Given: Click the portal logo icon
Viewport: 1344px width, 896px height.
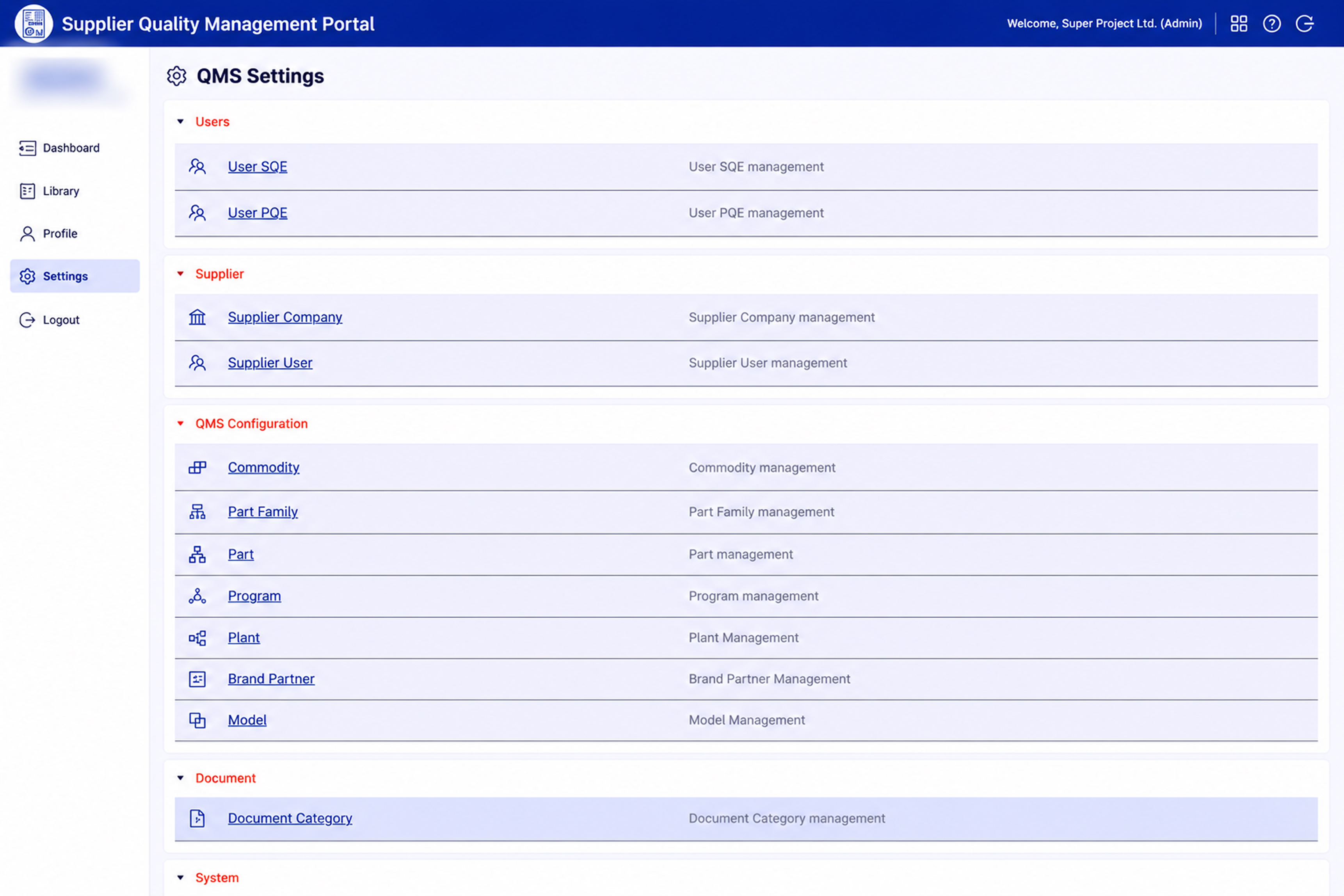Looking at the screenshot, I should 34,23.
